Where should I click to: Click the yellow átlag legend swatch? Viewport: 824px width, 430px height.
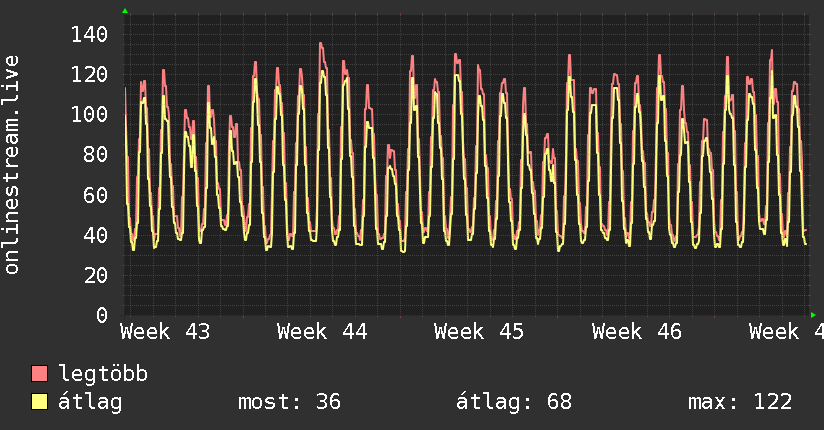[39, 401]
